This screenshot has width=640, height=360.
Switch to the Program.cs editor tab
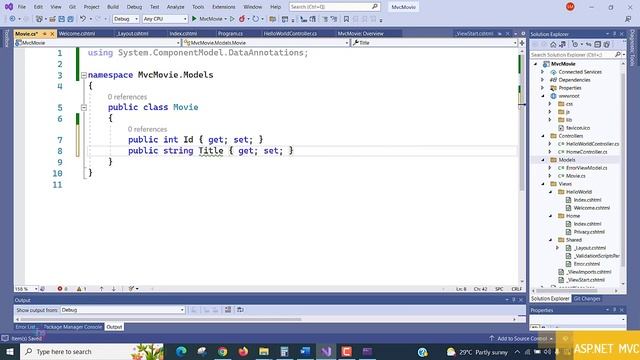point(231,33)
